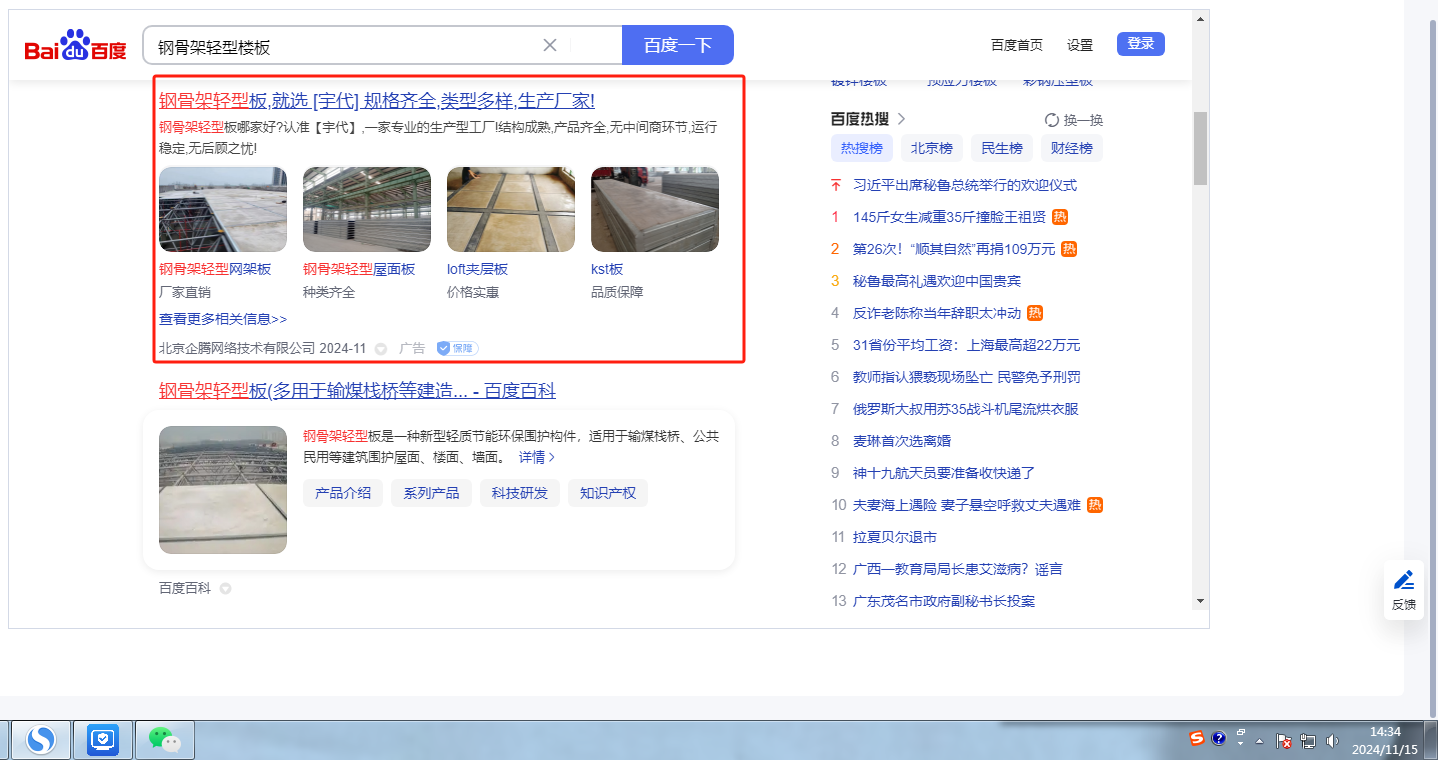Clear the search box with the X icon
This screenshot has height=760, width=1438.
click(x=550, y=45)
